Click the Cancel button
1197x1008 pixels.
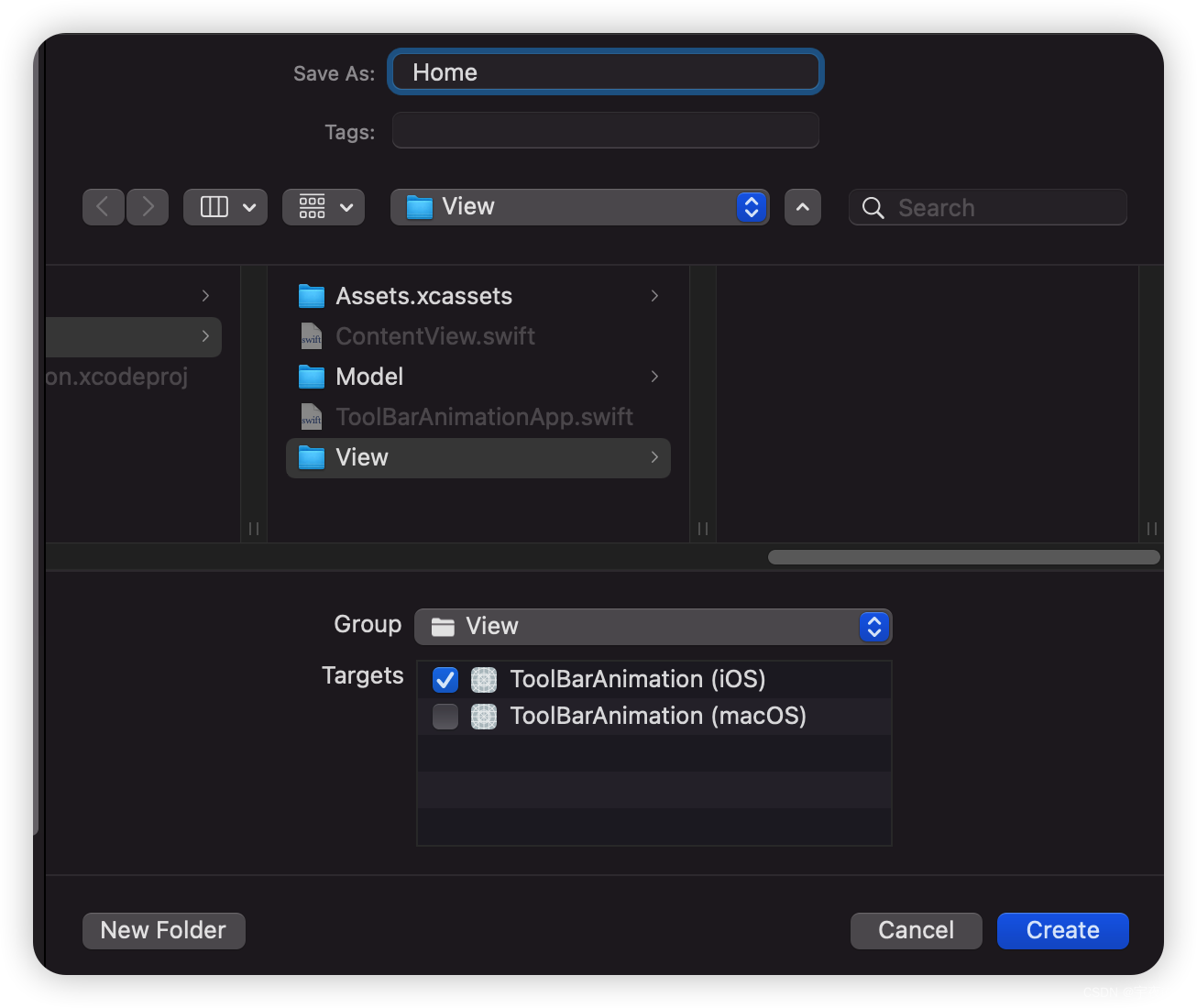pos(917,931)
